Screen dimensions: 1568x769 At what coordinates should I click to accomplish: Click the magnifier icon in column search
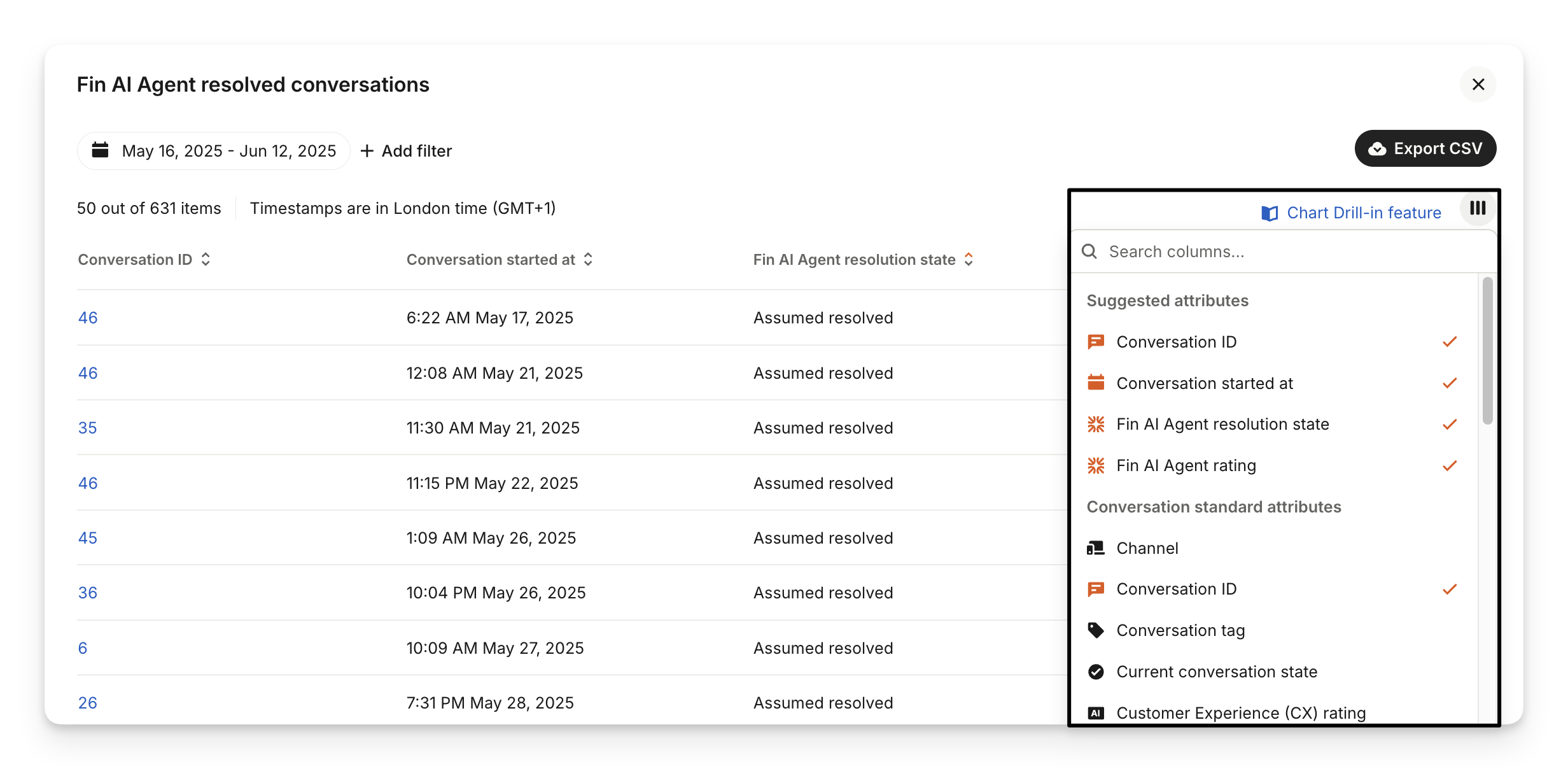(x=1089, y=251)
